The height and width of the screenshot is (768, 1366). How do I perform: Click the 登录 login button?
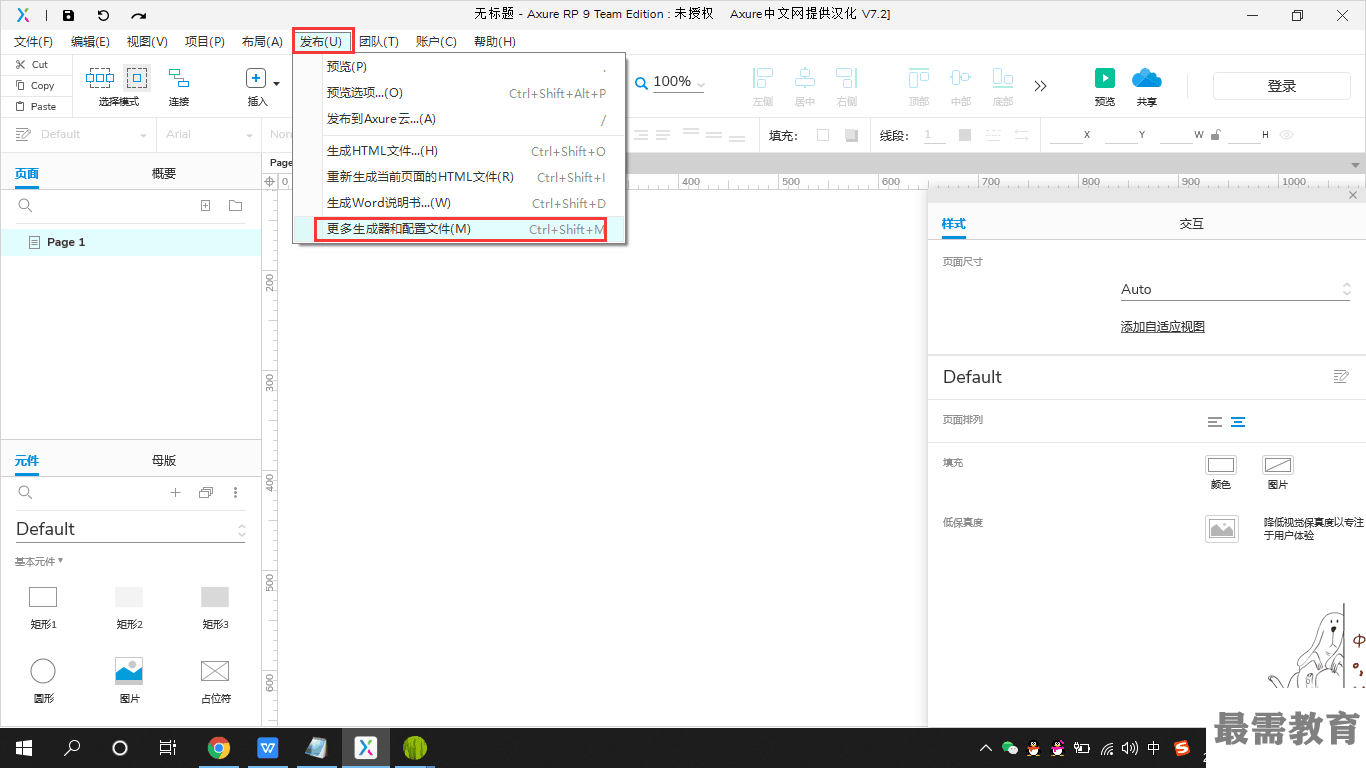pos(1282,86)
